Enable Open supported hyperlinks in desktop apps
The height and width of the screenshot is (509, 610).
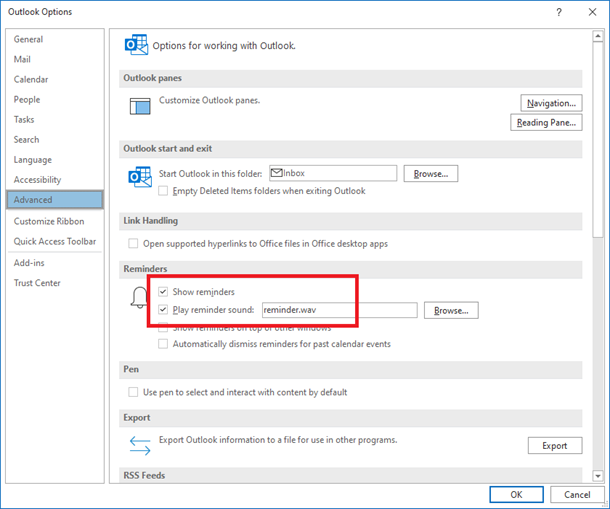point(133,244)
